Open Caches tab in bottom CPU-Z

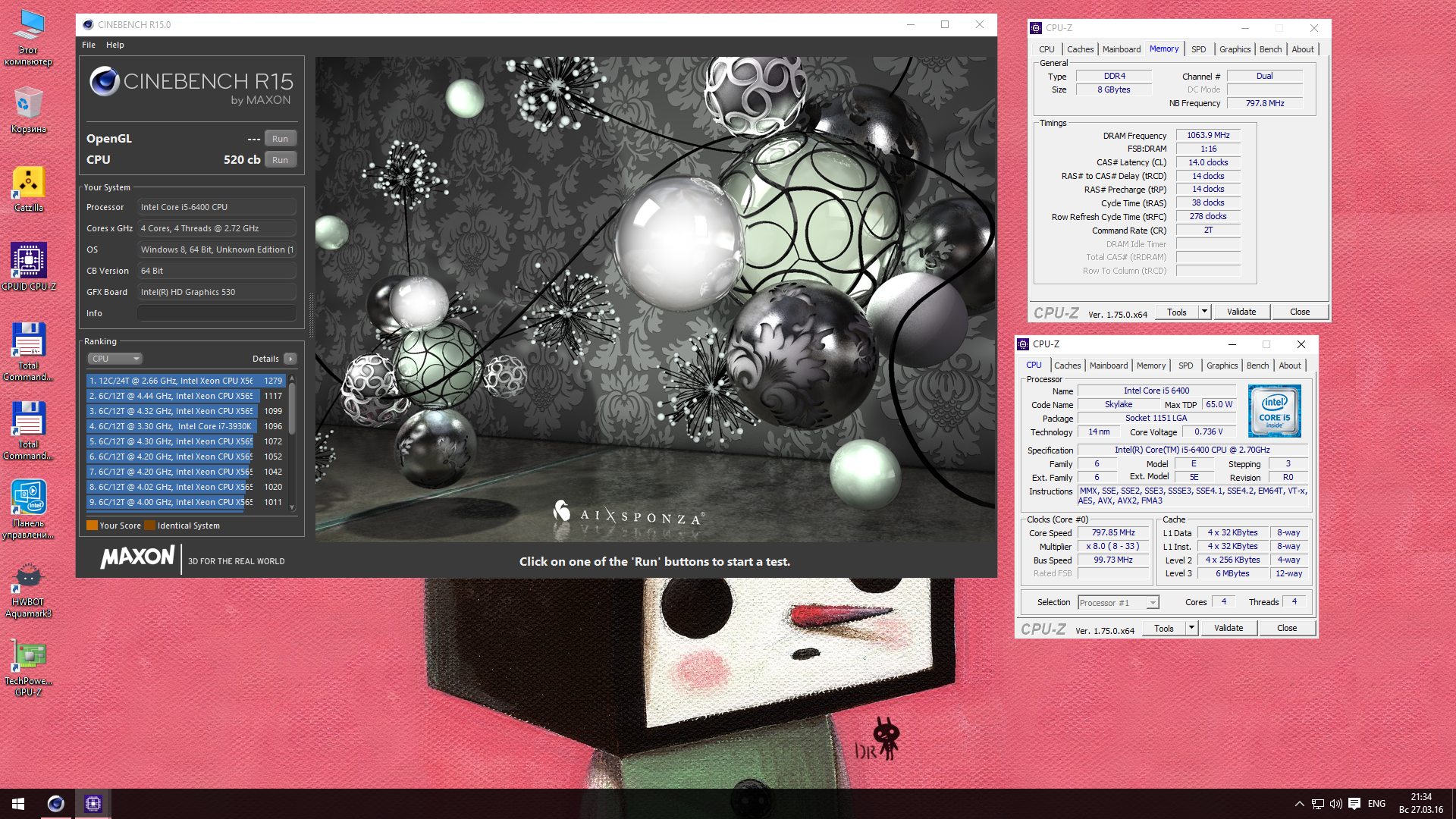coord(1067,366)
